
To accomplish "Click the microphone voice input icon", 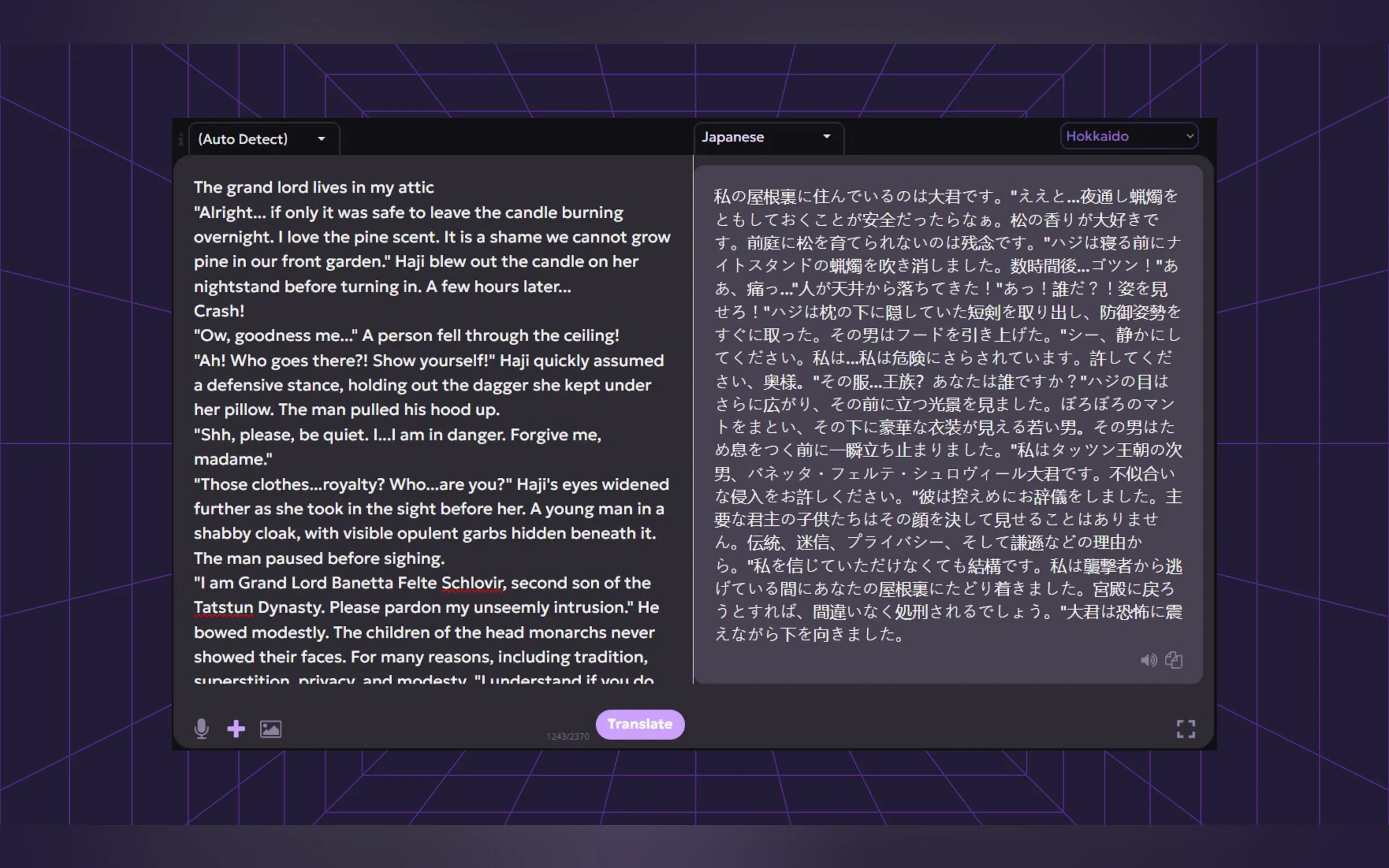I will click(201, 729).
